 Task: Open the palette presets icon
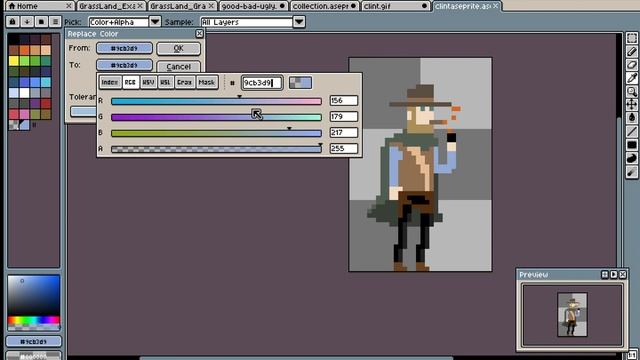coord(41,22)
